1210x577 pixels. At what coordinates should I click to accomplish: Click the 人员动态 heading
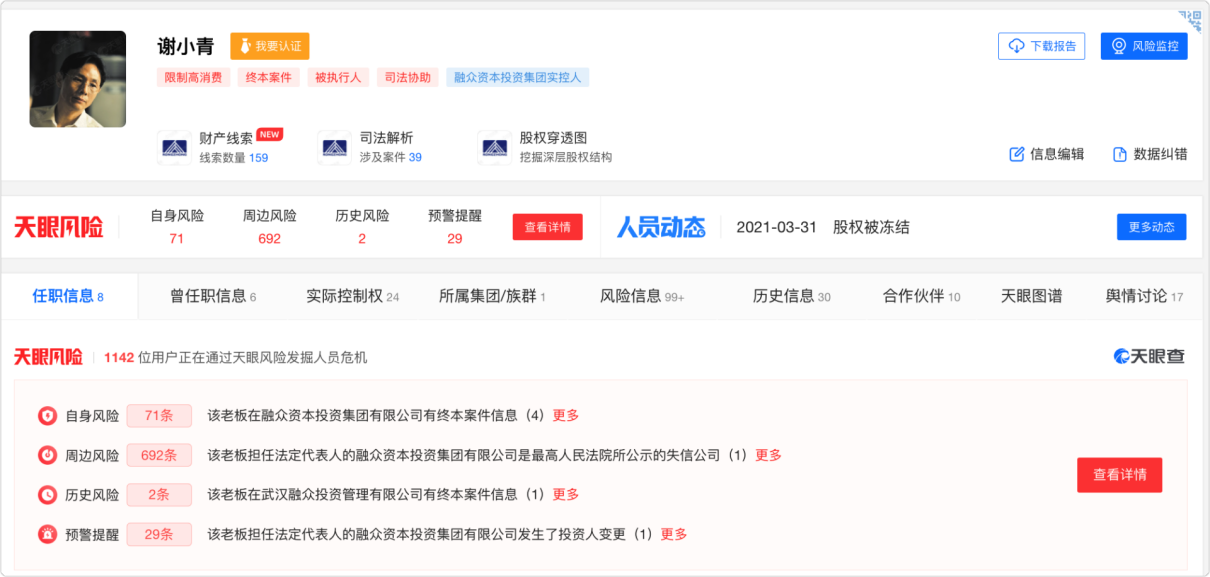tap(661, 227)
